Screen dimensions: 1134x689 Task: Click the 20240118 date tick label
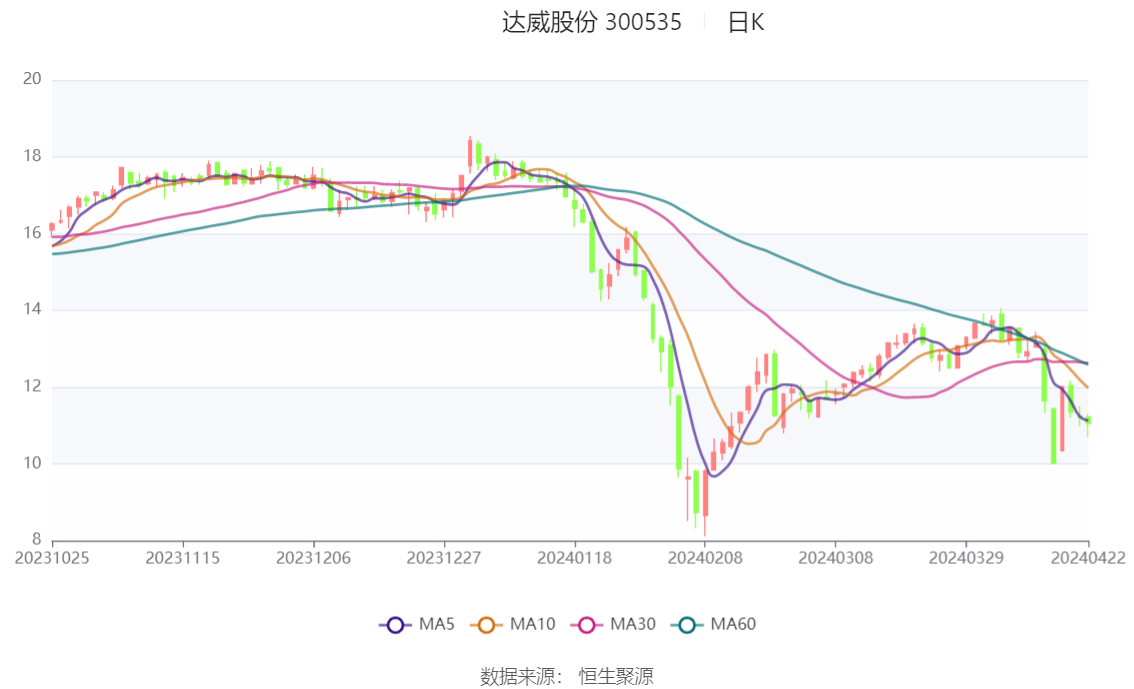(x=574, y=557)
